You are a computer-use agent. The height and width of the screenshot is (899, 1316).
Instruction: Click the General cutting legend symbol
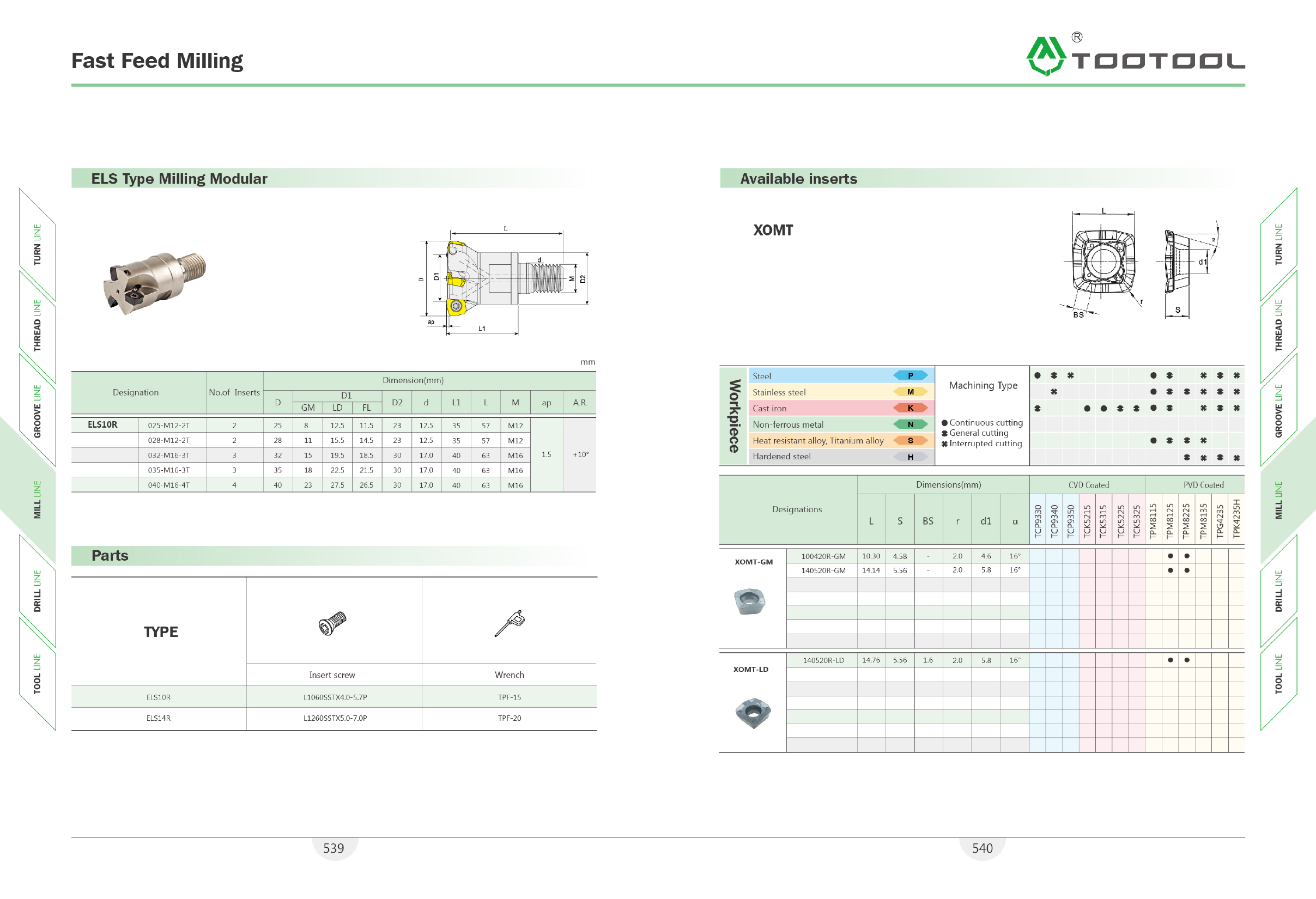944,433
